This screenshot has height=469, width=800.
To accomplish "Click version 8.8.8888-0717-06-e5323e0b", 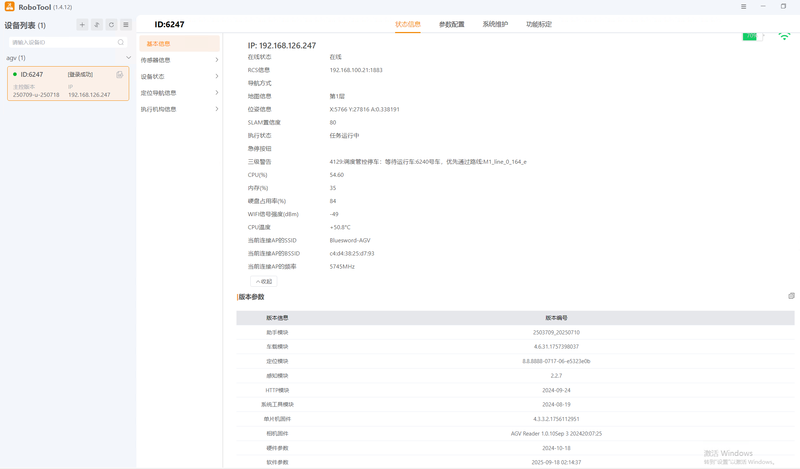I will coord(556,361).
